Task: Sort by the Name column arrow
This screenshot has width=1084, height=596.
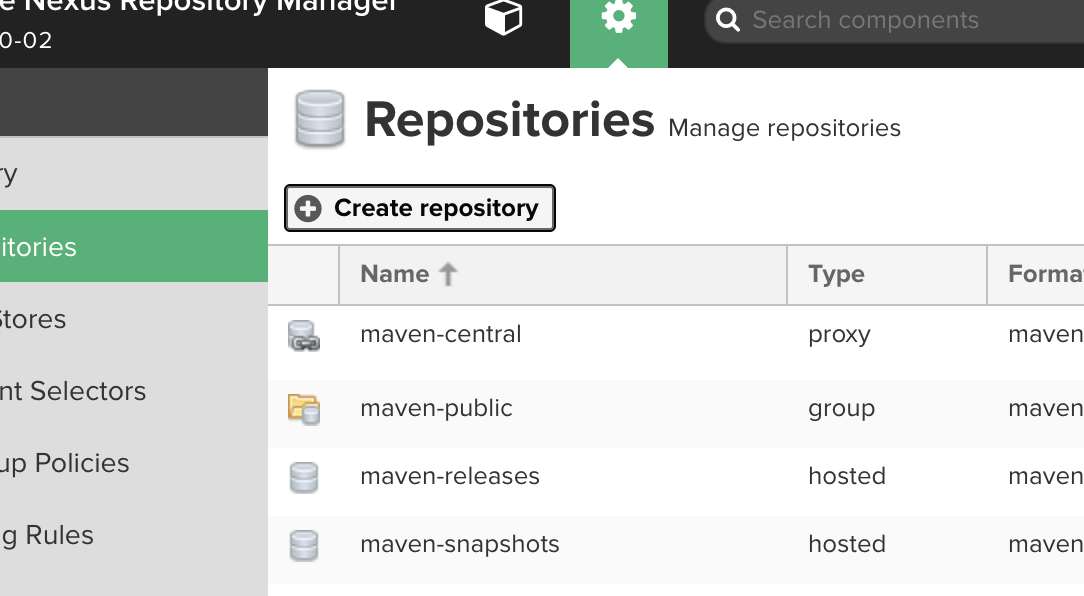Action: (448, 274)
